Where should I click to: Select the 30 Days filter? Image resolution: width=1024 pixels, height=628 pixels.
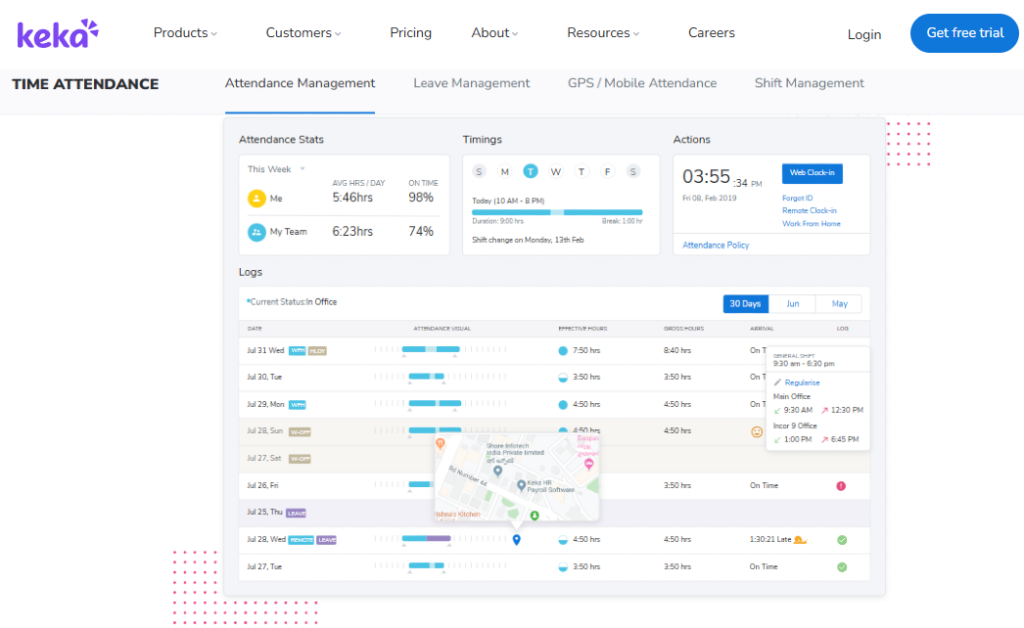[745, 304]
